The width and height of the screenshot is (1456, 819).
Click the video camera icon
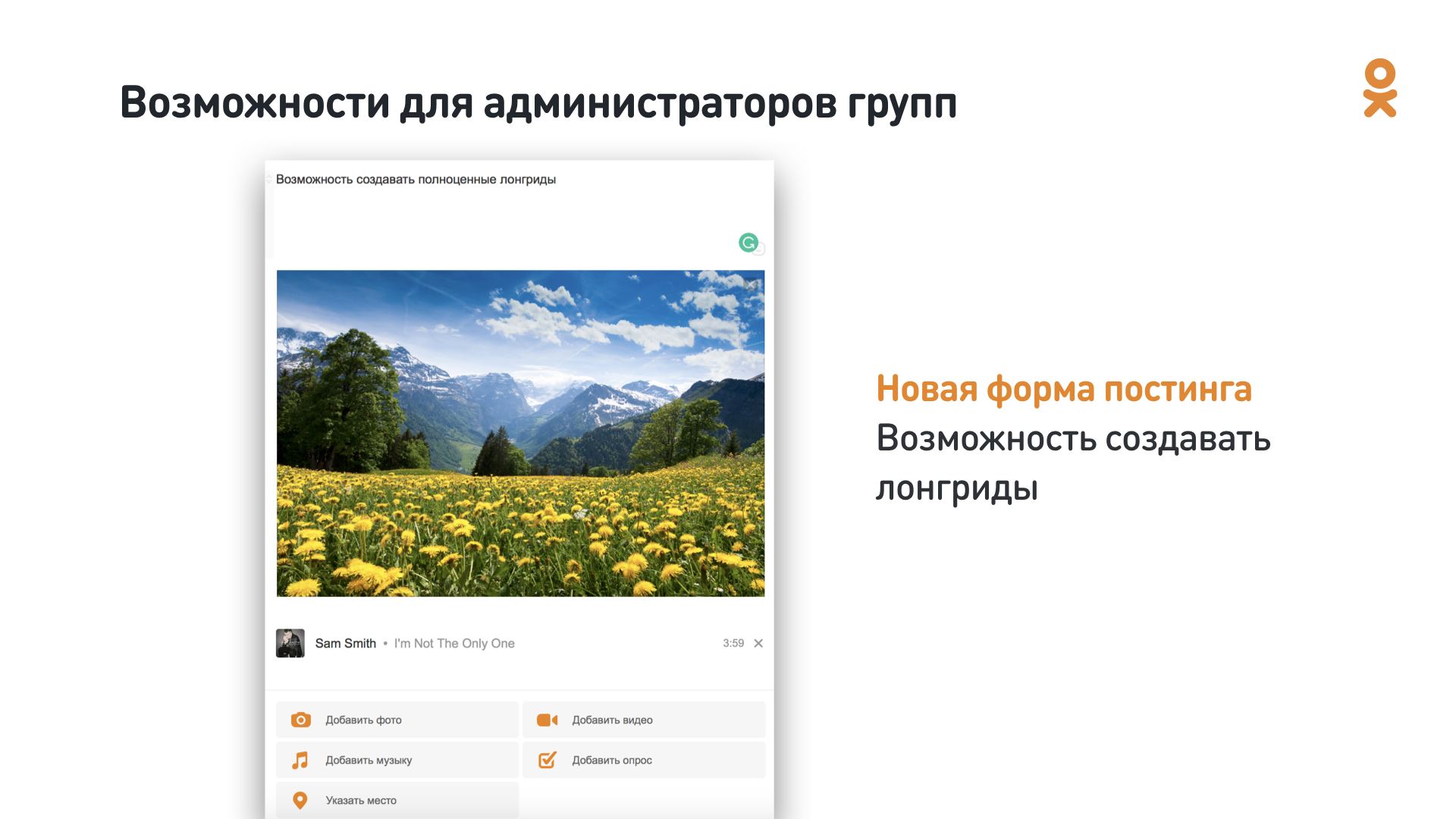tap(548, 720)
